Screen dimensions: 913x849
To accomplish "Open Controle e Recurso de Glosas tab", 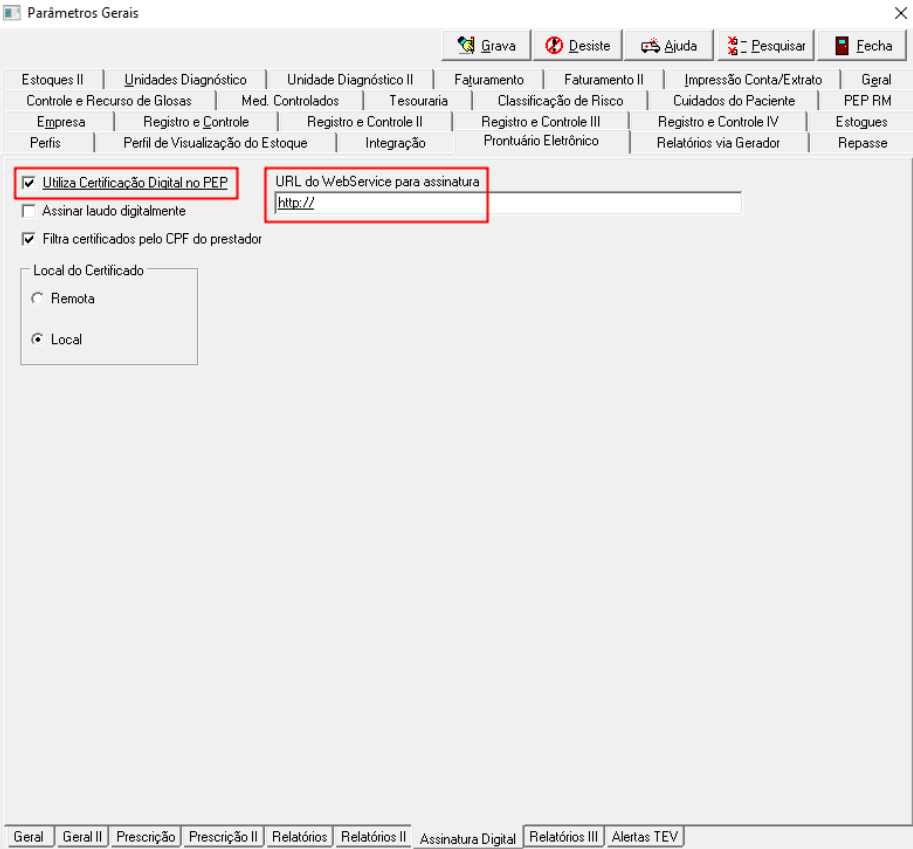I will pyautogui.click(x=109, y=101).
